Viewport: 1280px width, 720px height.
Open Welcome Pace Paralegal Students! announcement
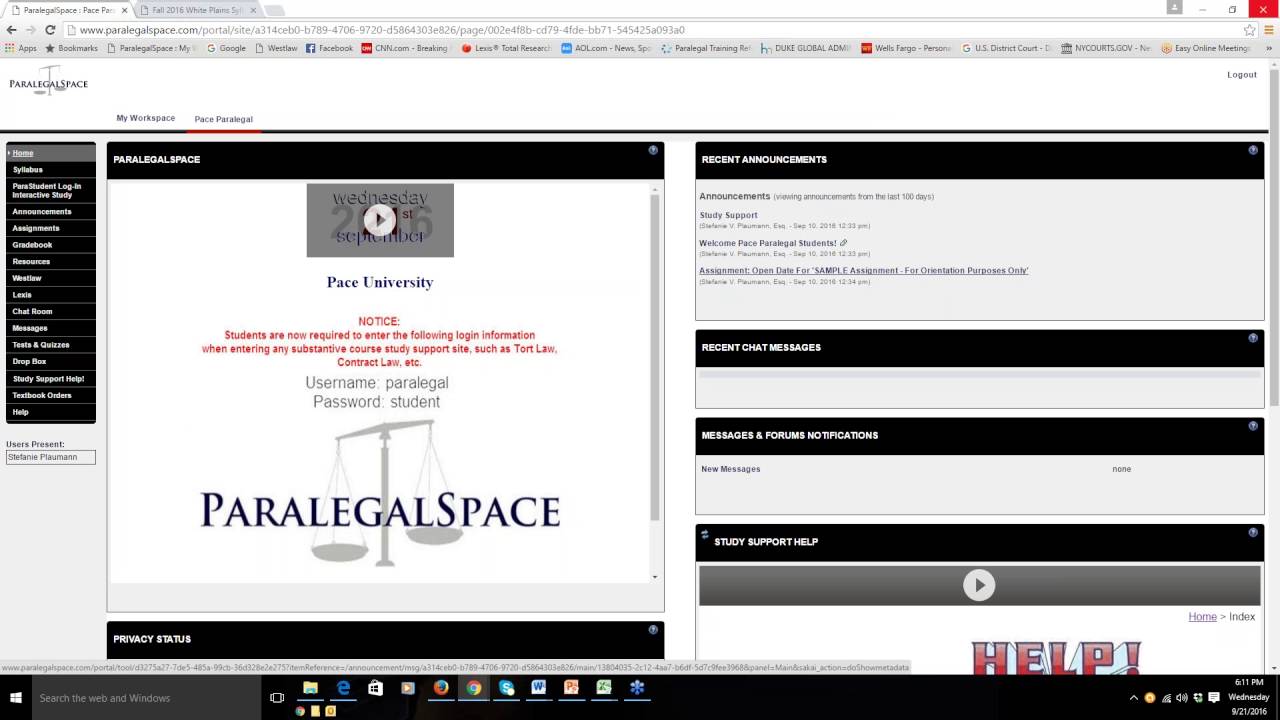point(768,243)
